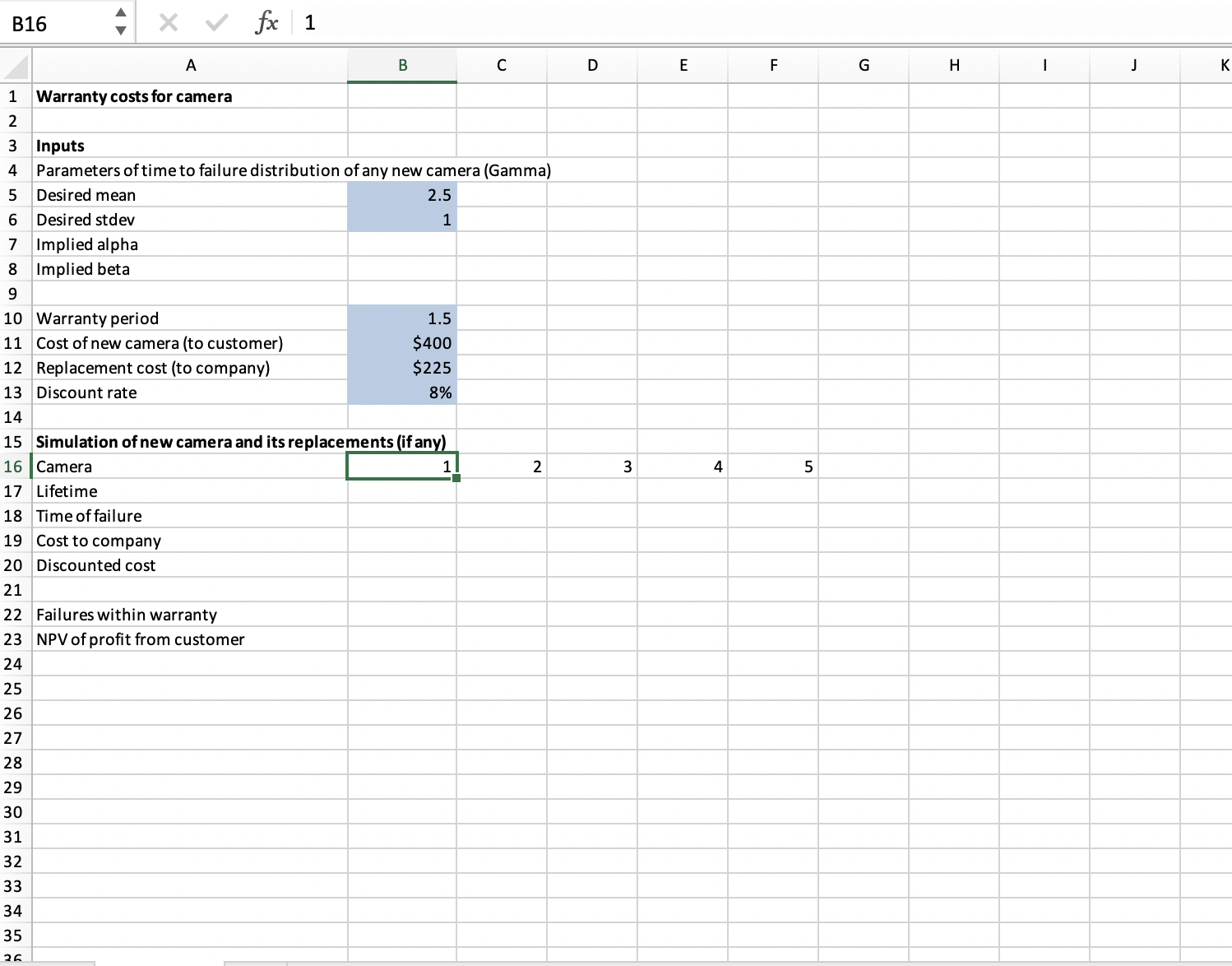Click the Desired stdev value 1
The image size is (1232, 966).
(402, 220)
